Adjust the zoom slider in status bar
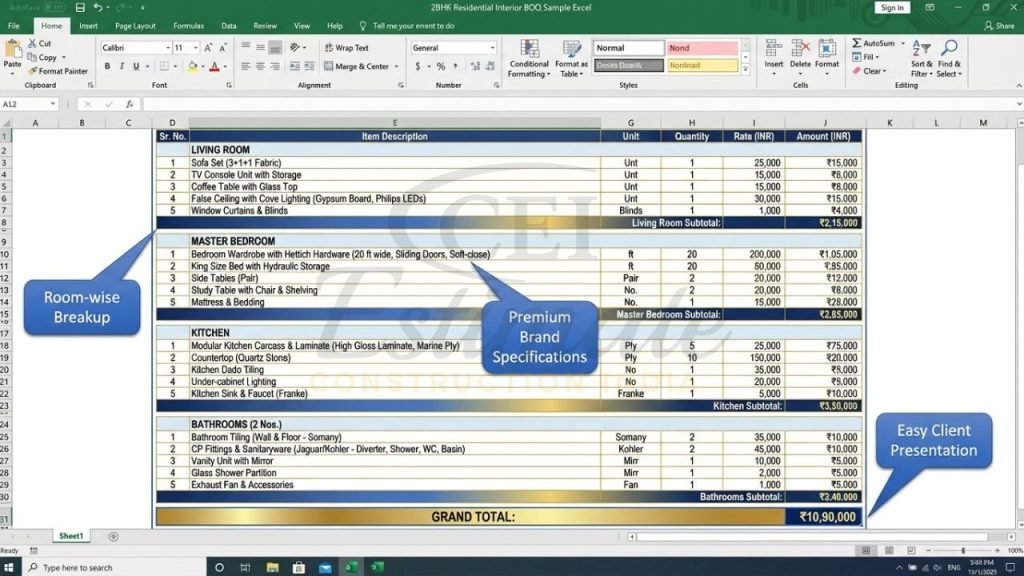Viewport: 1024px width, 576px height. pyautogui.click(x=963, y=551)
